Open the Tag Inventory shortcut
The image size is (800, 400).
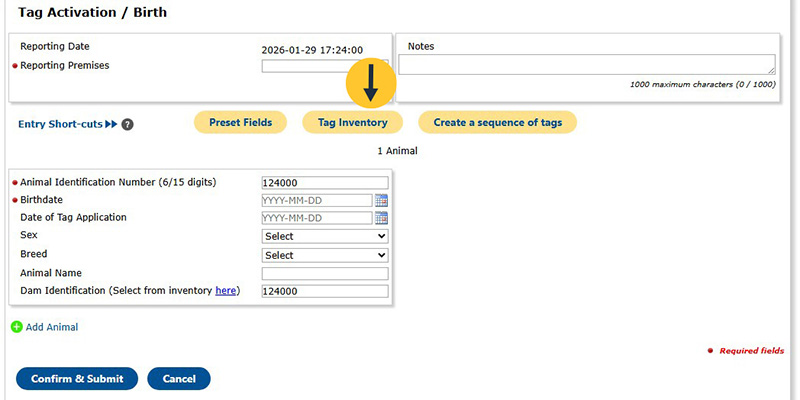[352, 122]
